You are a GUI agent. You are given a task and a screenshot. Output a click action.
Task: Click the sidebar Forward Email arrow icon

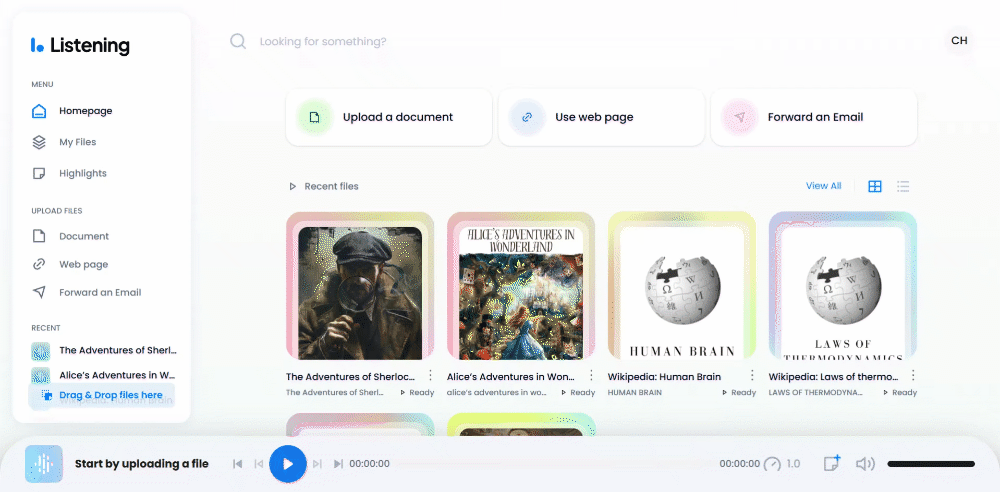click(x=39, y=292)
